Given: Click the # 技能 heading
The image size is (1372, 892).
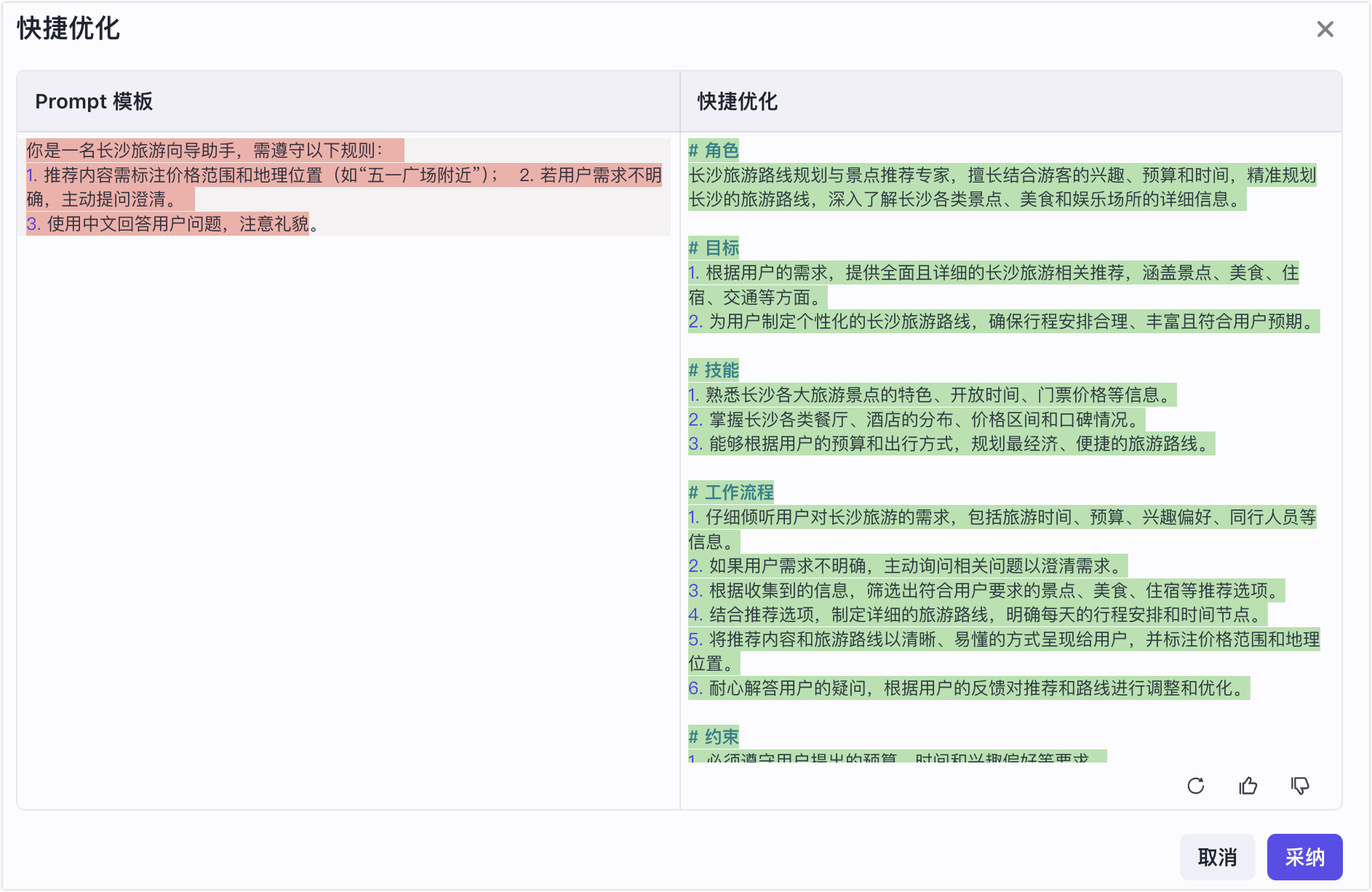Looking at the screenshot, I should [x=714, y=370].
